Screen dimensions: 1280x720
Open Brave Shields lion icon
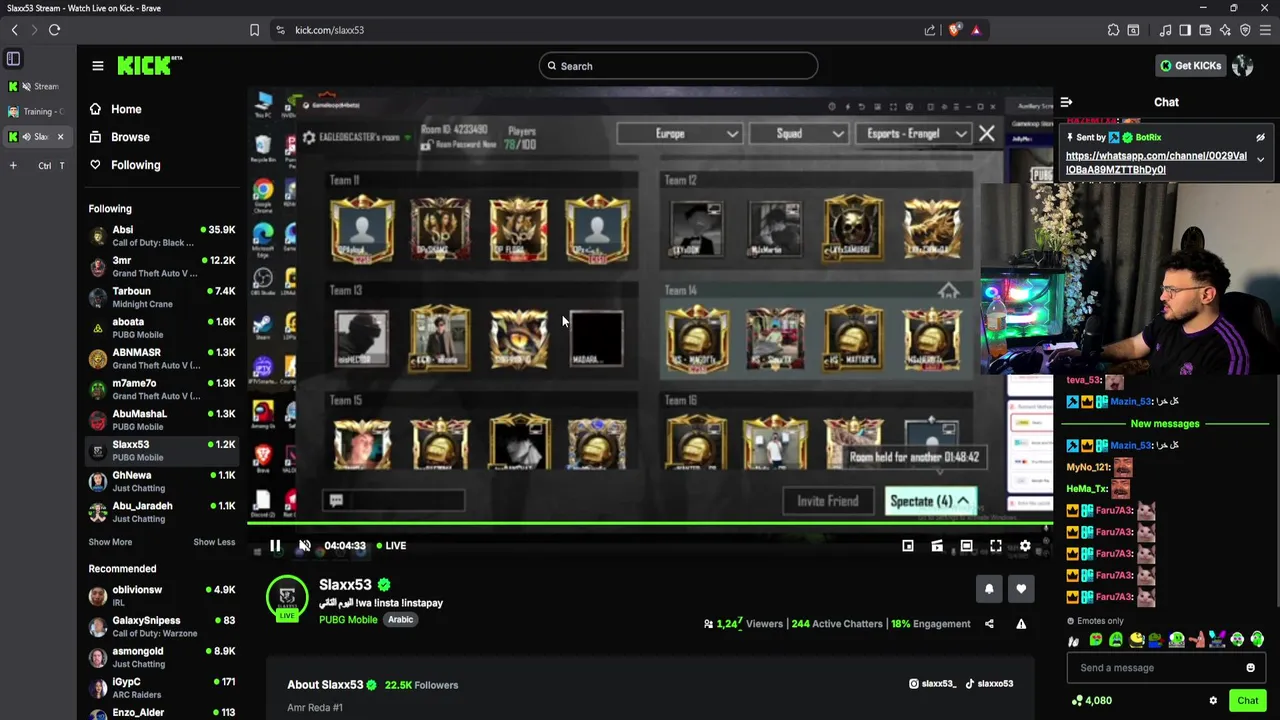pos(954,30)
